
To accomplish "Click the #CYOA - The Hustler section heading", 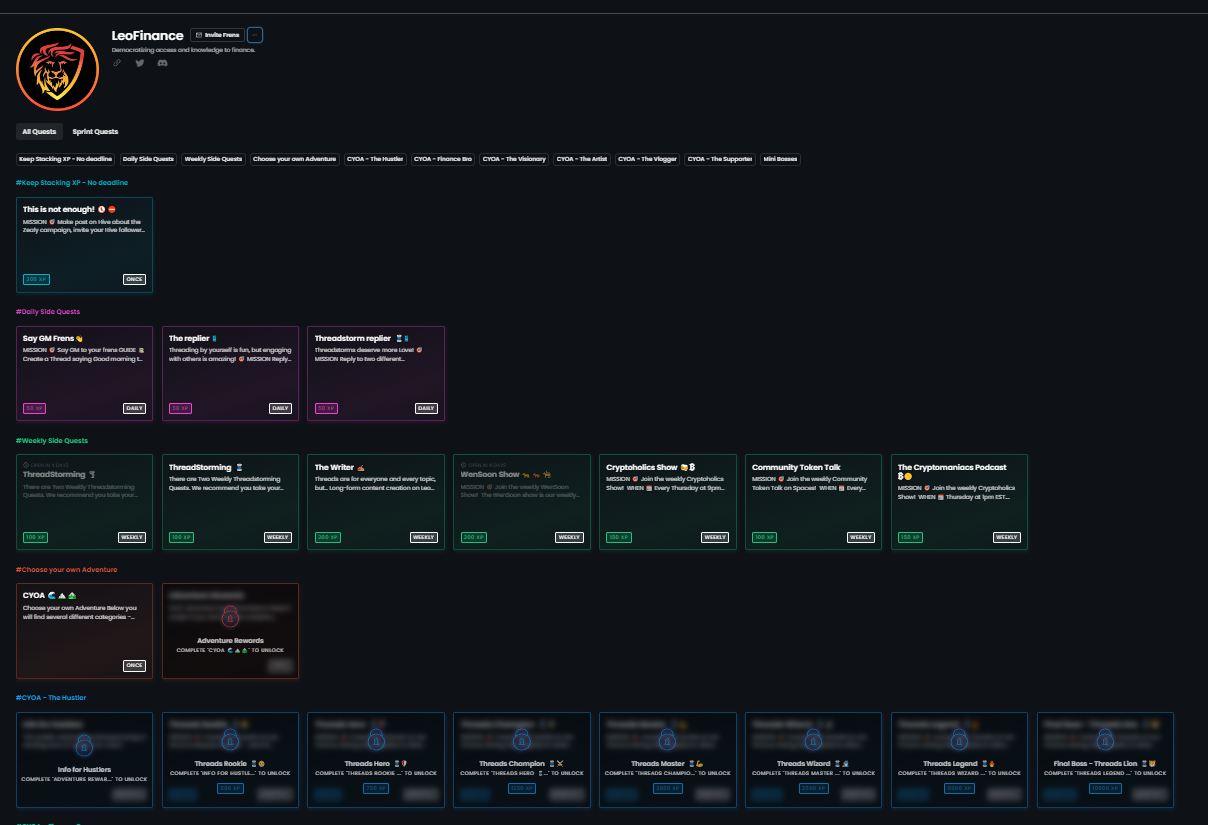I will tap(51, 697).
